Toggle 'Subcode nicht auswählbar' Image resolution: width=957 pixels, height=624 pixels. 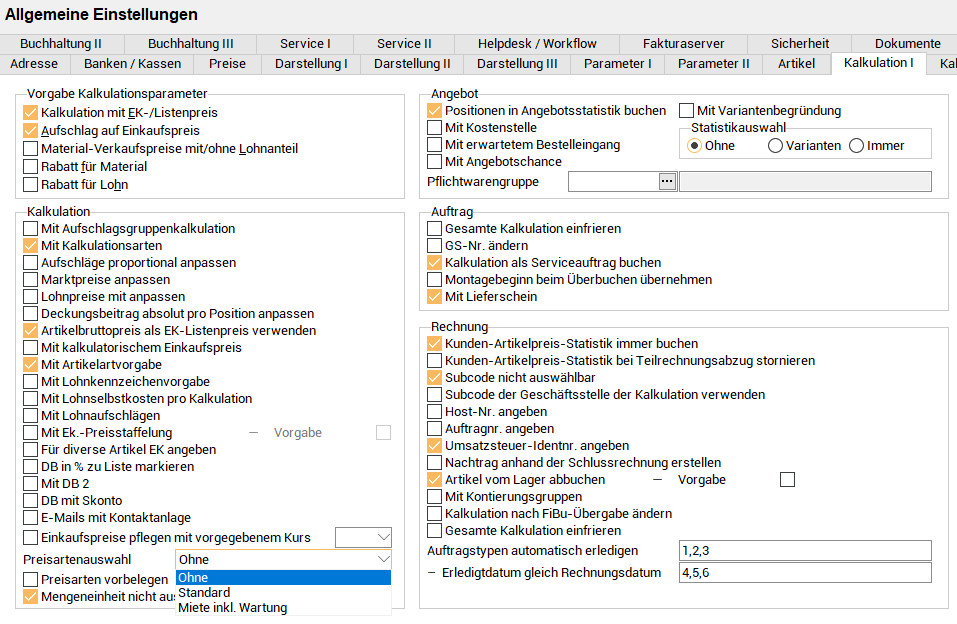[x=435, y=377]
